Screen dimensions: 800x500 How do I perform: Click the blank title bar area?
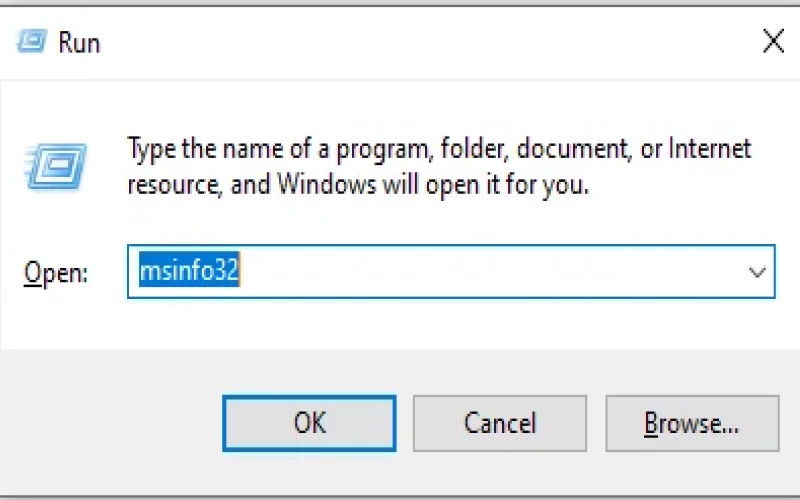click(400, 42)
